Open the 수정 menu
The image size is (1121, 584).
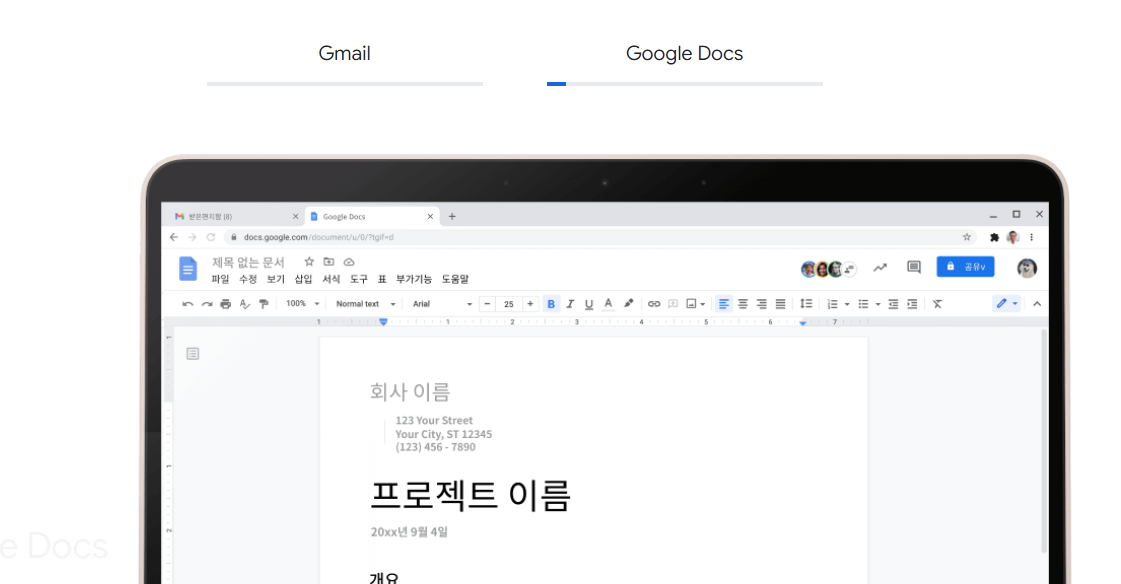click(x=248, y=279)
